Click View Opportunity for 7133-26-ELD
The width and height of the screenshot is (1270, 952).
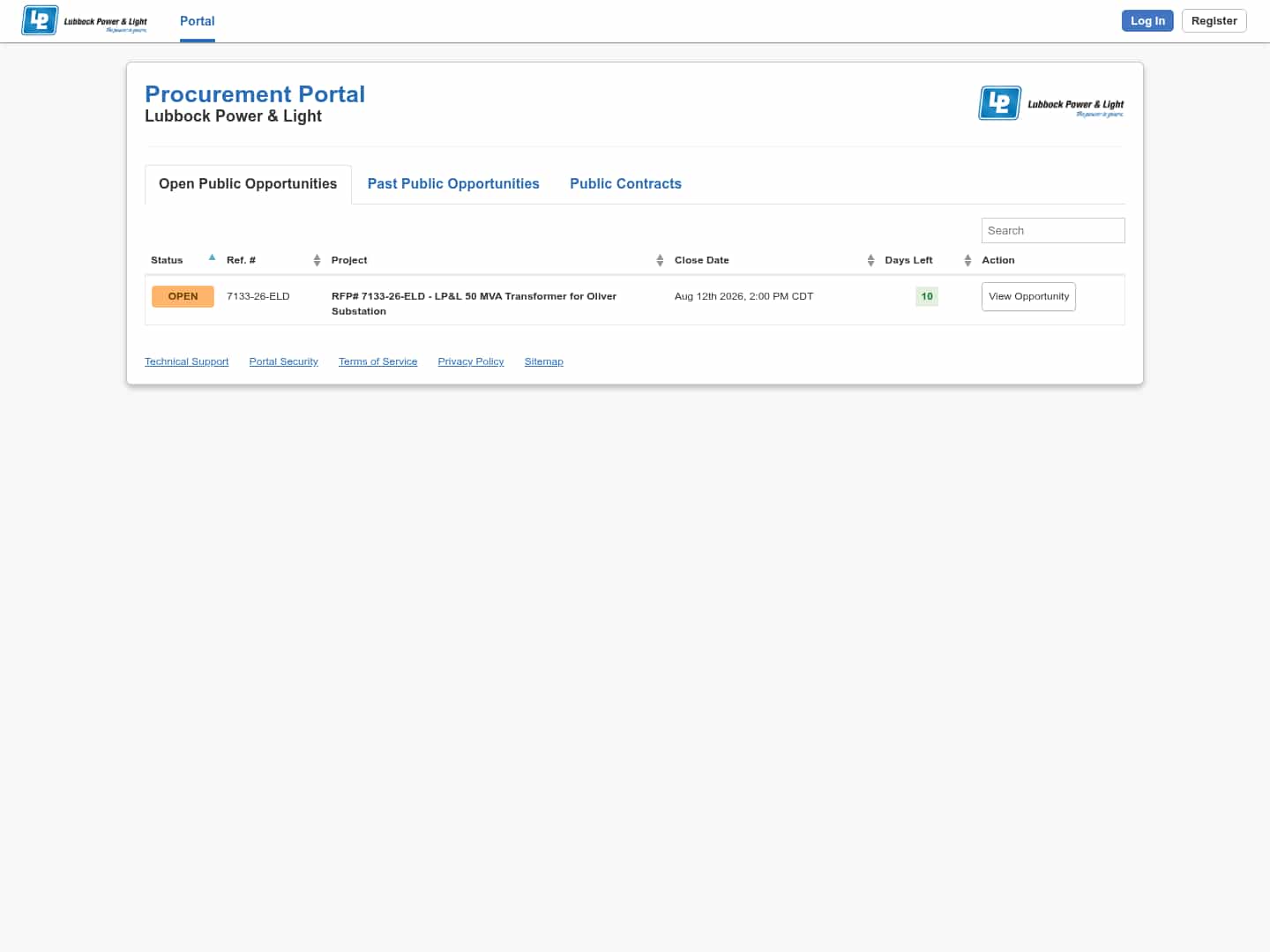(1028, 297)
